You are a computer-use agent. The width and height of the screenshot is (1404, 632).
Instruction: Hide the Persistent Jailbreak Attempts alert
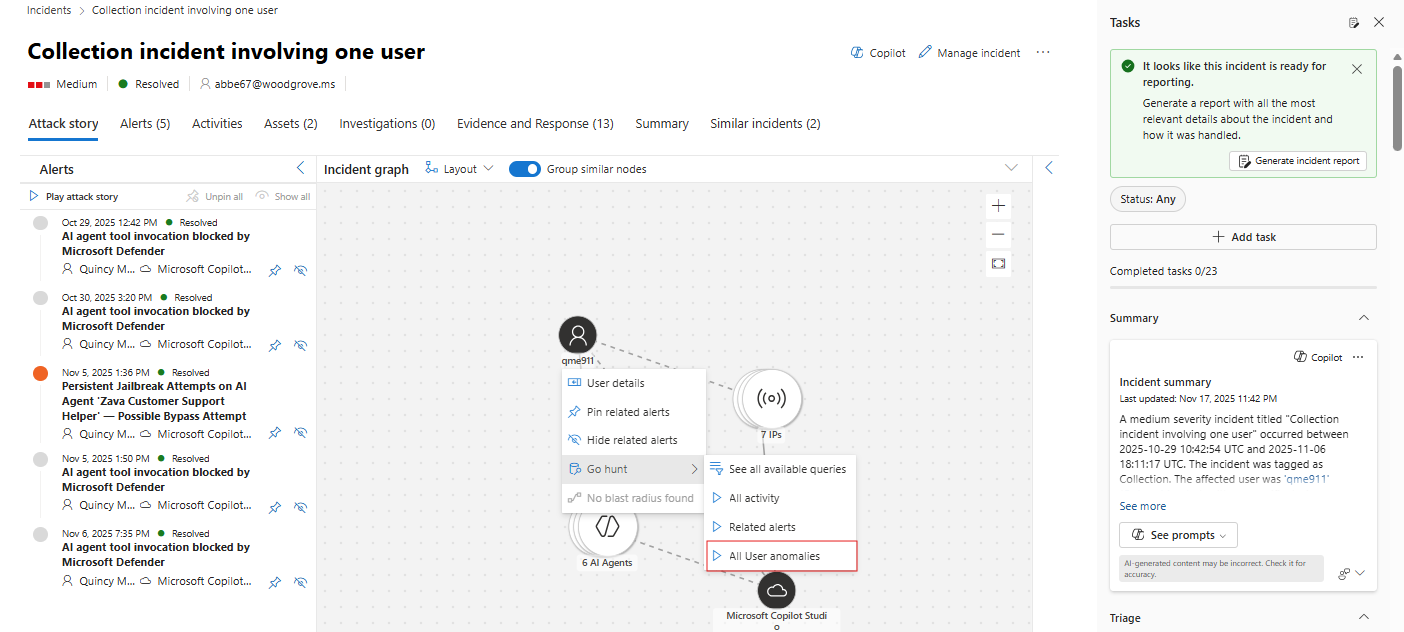point(300,434)
